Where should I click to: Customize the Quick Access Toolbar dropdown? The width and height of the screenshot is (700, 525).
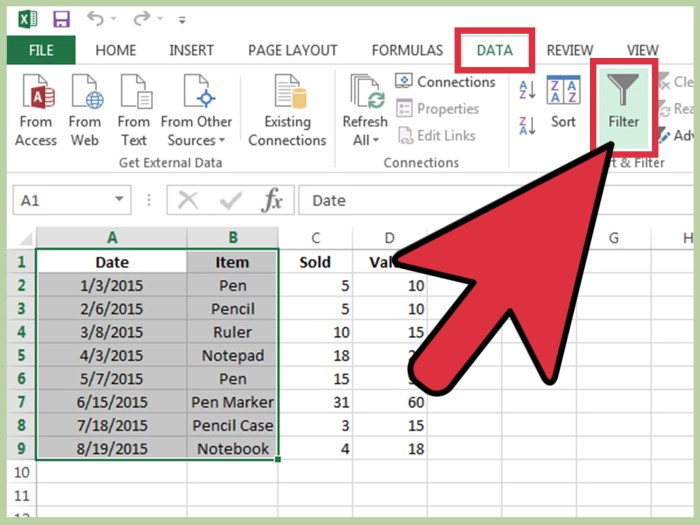coord(182,20)
